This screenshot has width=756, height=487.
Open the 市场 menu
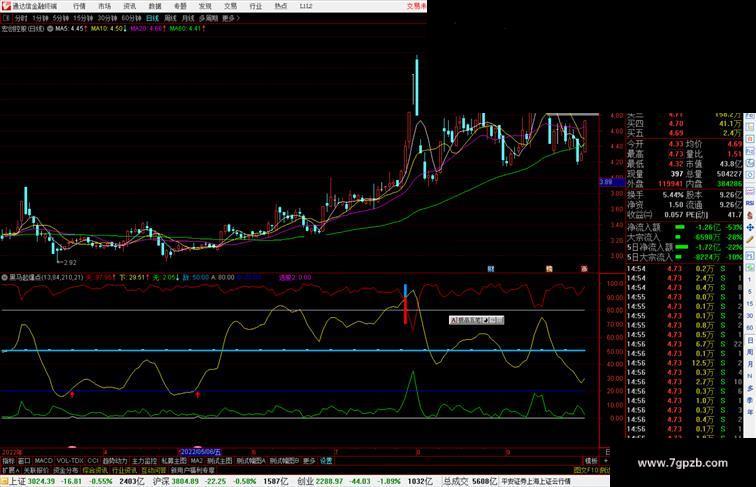[105, 6]
